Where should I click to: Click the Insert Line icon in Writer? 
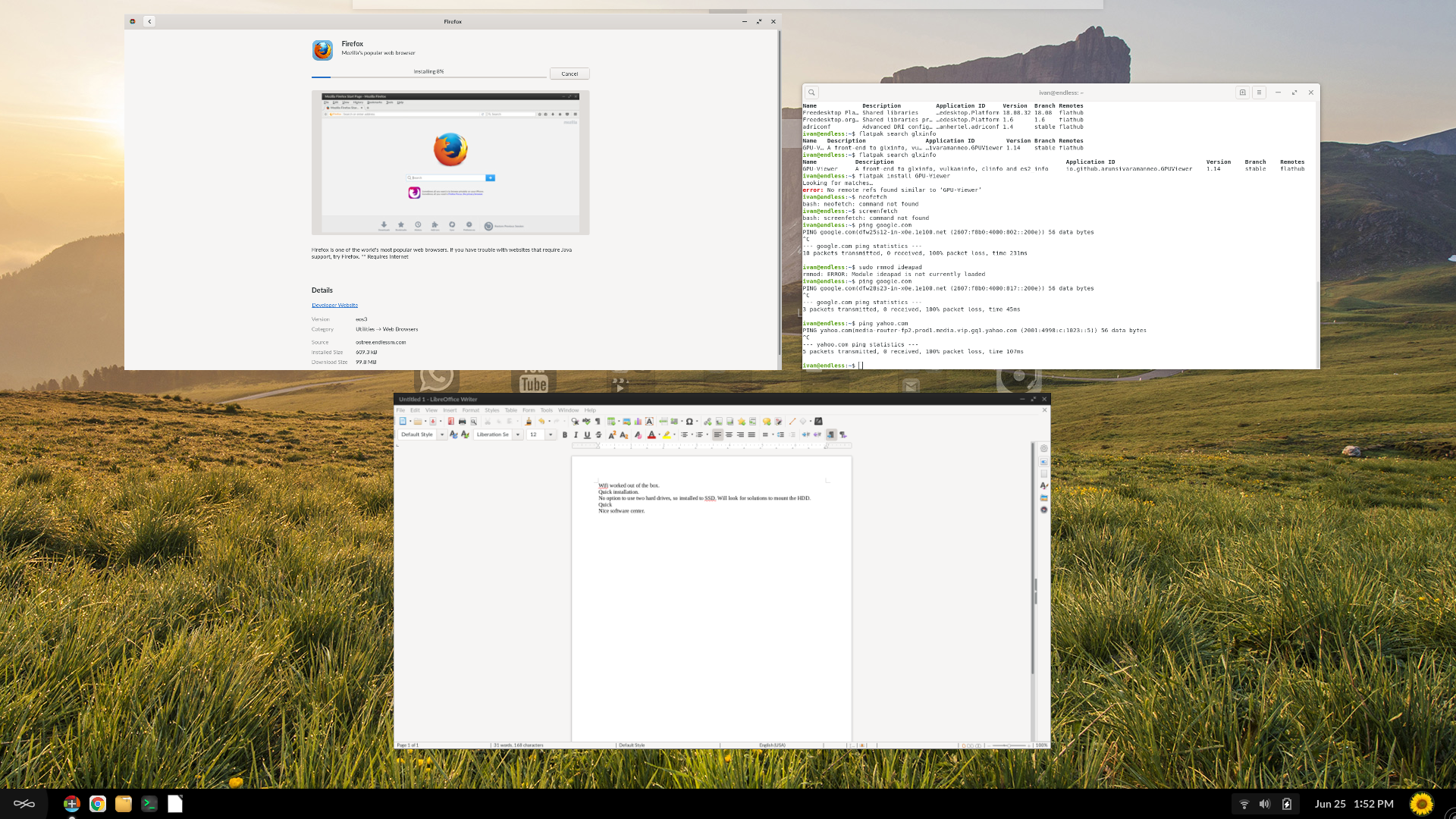coord(792,422)
